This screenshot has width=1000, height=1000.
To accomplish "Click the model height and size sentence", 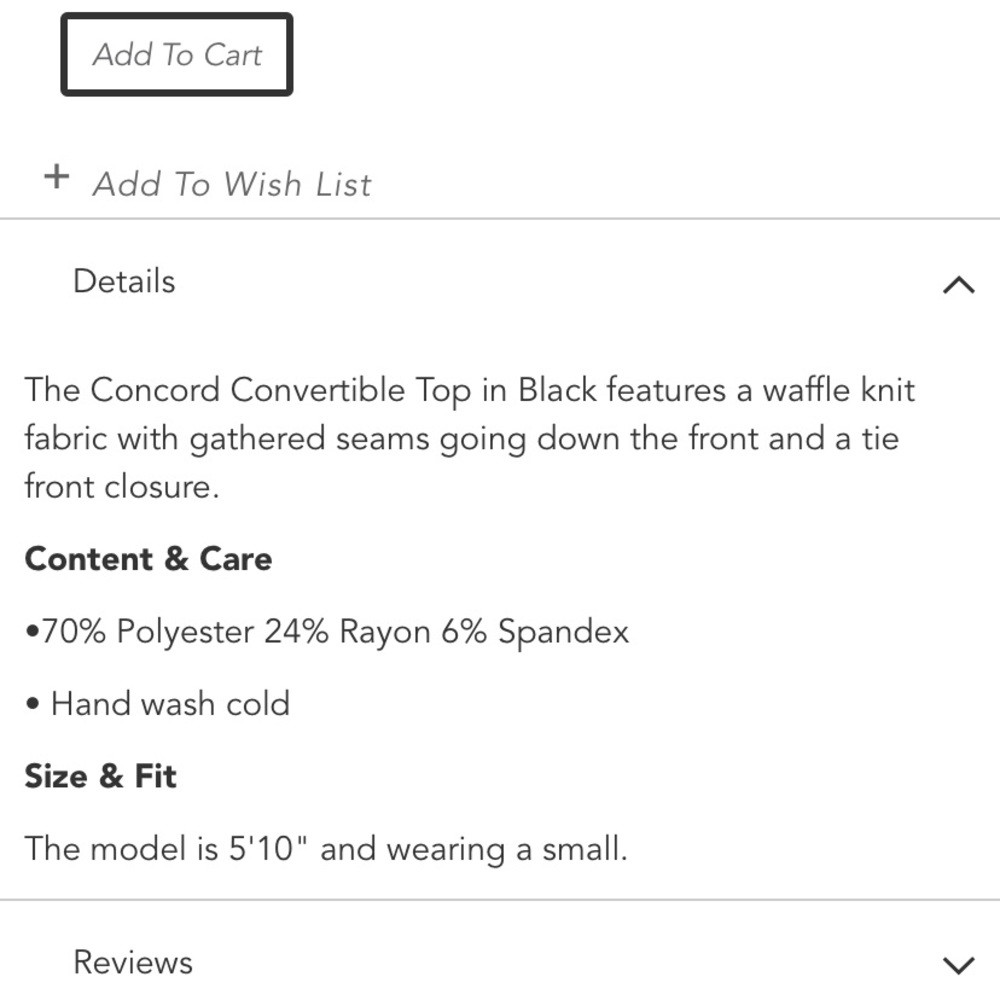I will 326,849.
